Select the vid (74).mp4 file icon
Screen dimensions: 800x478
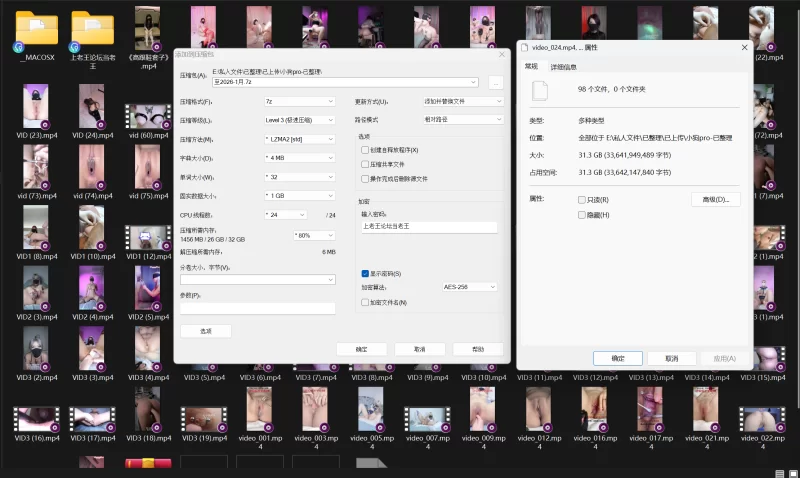[x=92, y=167]
